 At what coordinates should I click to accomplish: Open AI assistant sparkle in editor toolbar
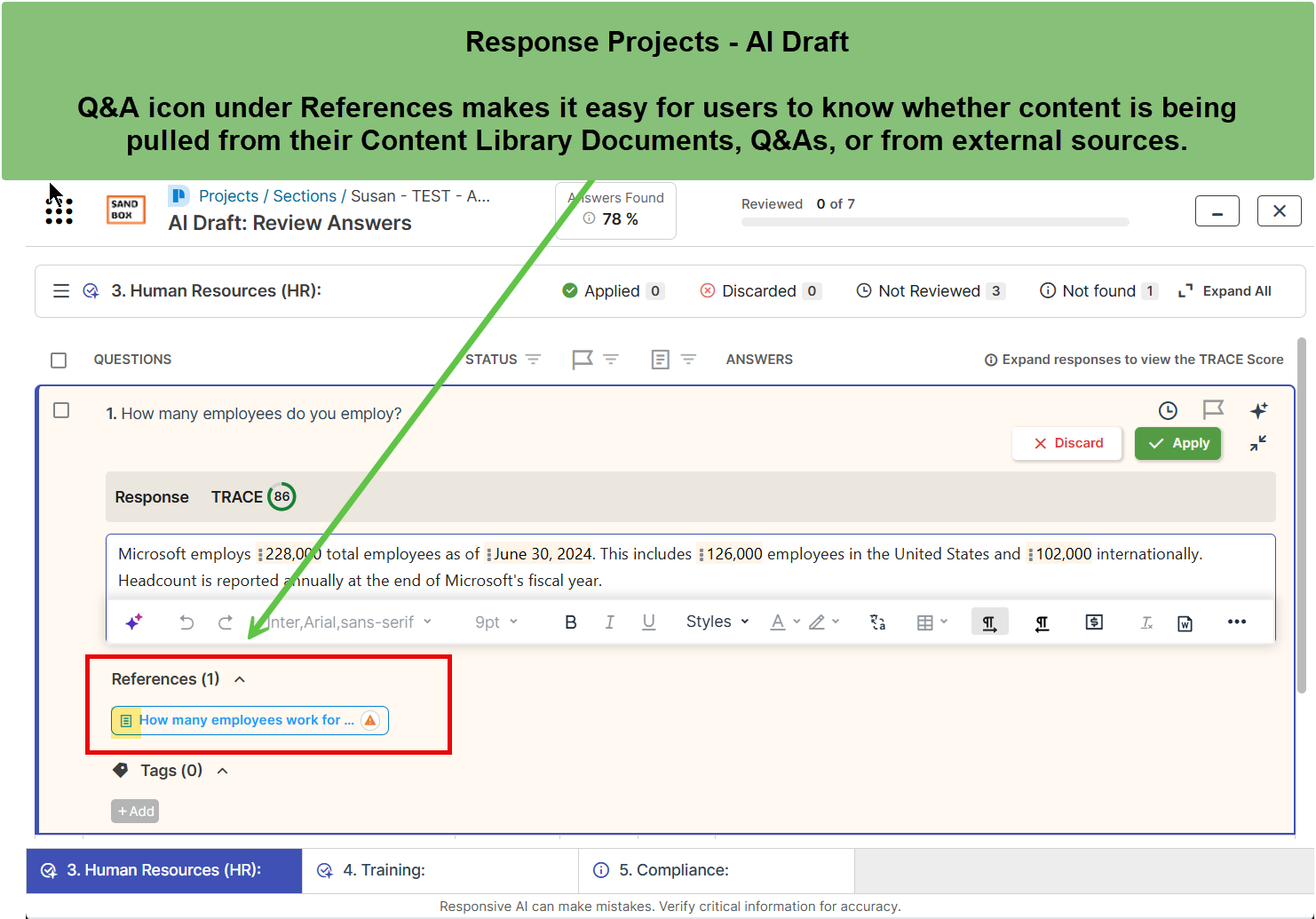[134, 622]
